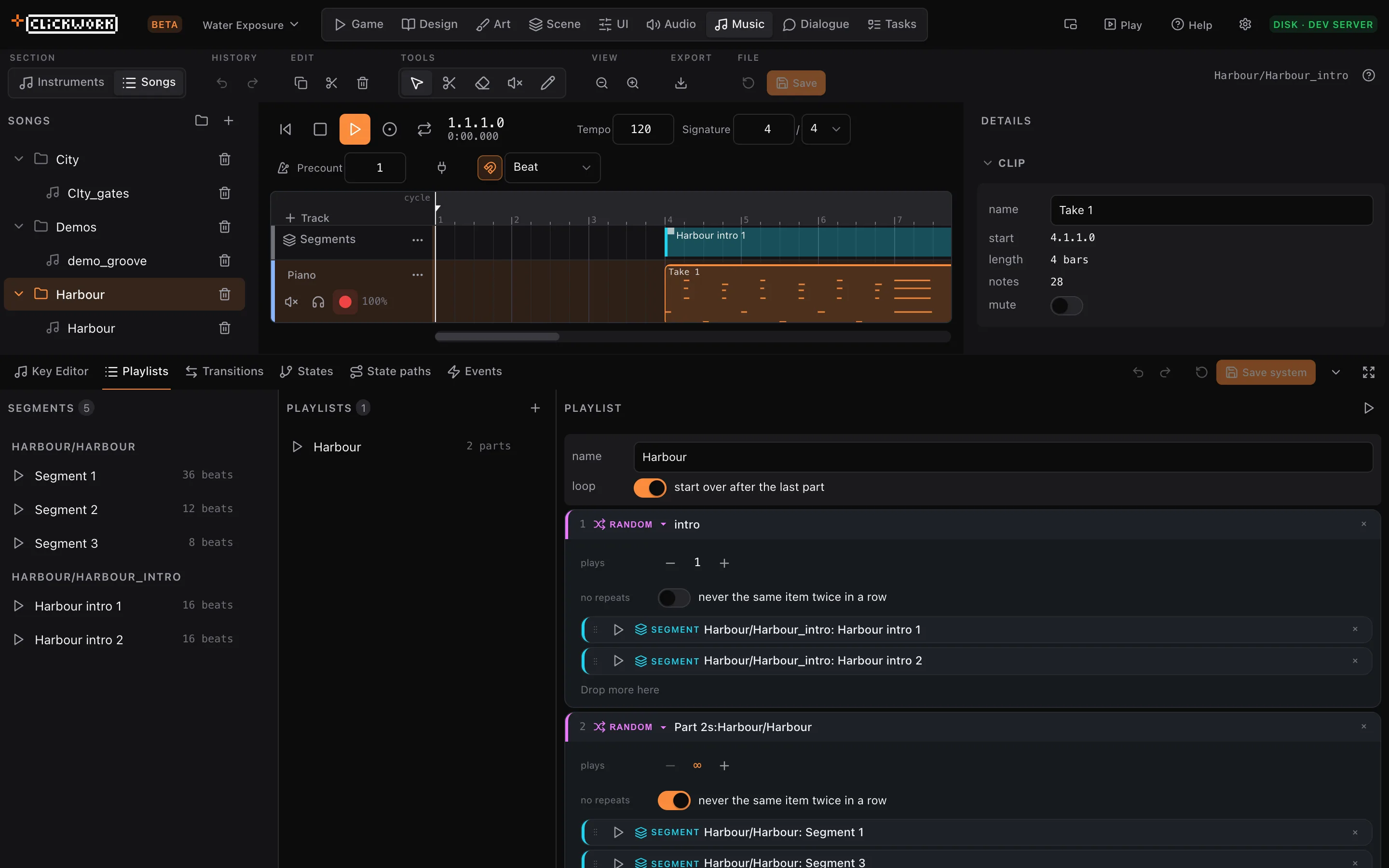Viewport: 1389px width, 868px height.
Task: Click the record circle transport button
Action: point(389,129)
